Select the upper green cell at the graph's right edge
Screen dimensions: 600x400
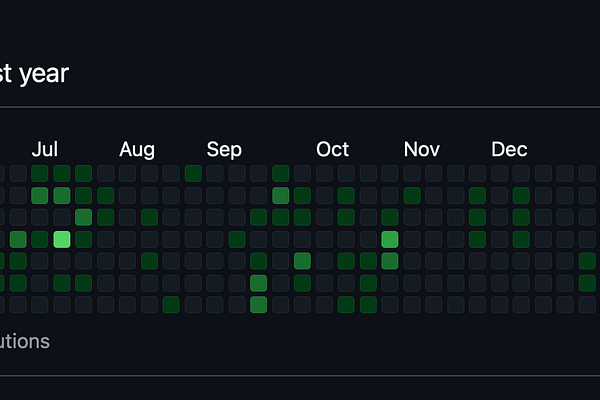(x=587, y=261)
